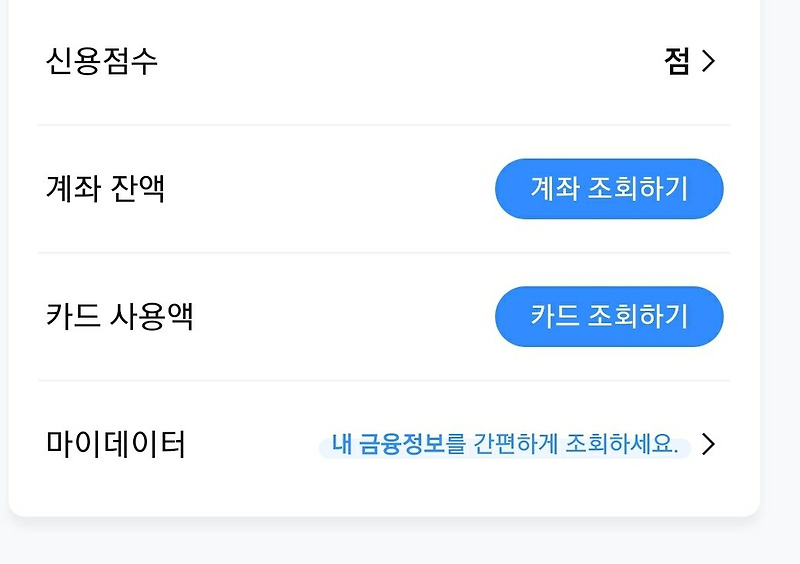This screenshot has width=800, height=564.
Task: Select the 신용점수 label
Action: pyautogui.click(x=102, y=61)
